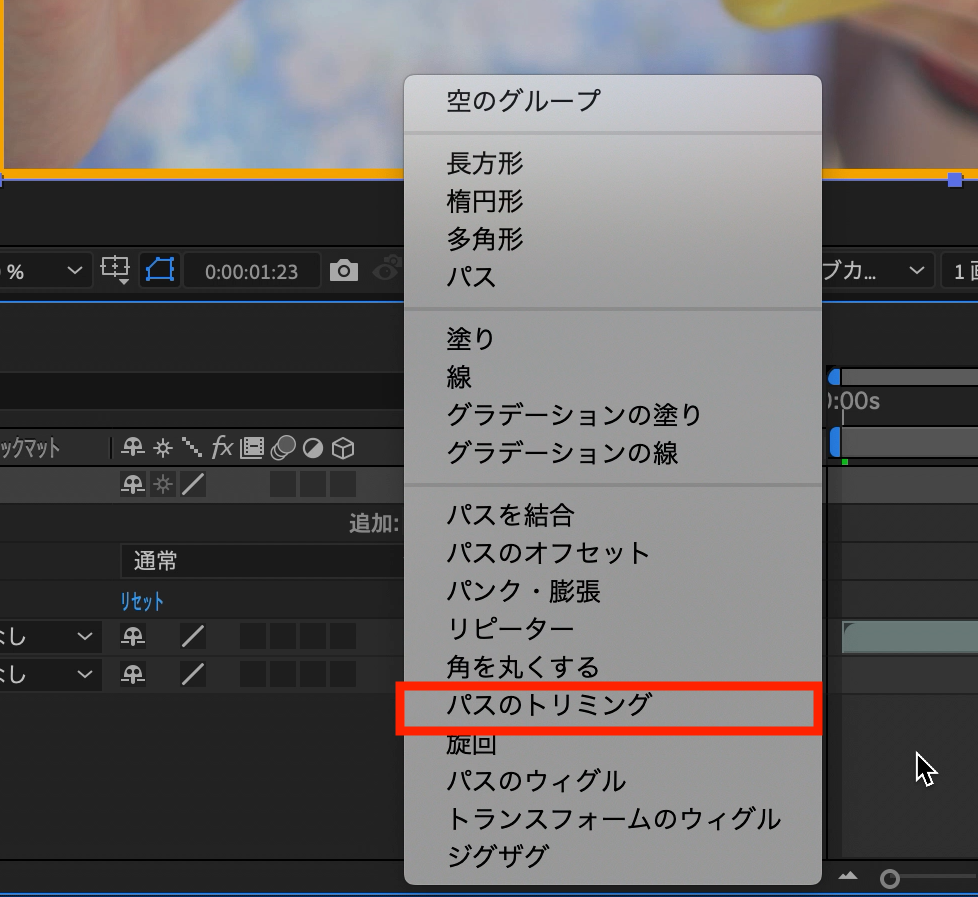Choose パンク・膨張 from the menu

[x=612, y=591]
